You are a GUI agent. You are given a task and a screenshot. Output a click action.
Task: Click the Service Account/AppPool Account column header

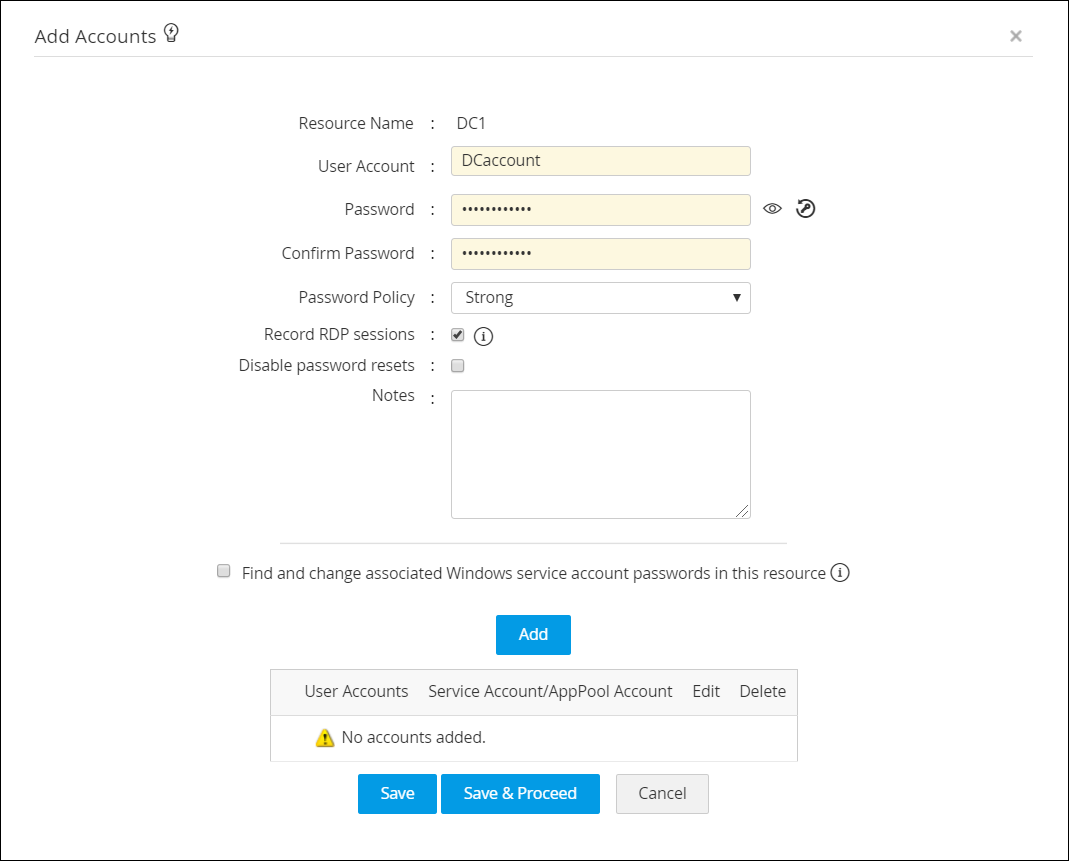pyautogui.click(x=550, y=691)
